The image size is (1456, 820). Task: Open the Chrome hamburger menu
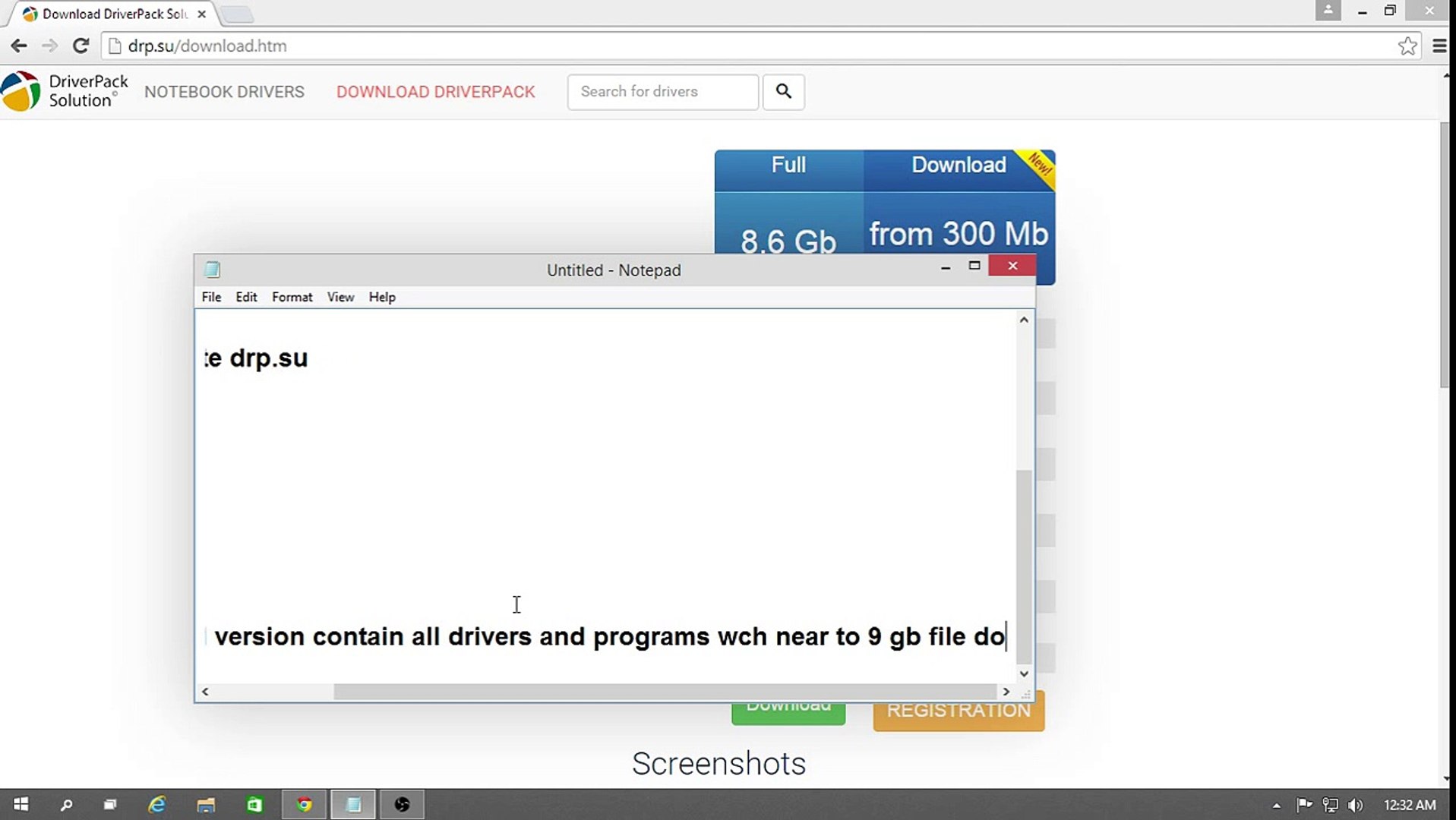(x=1439, y=46)
